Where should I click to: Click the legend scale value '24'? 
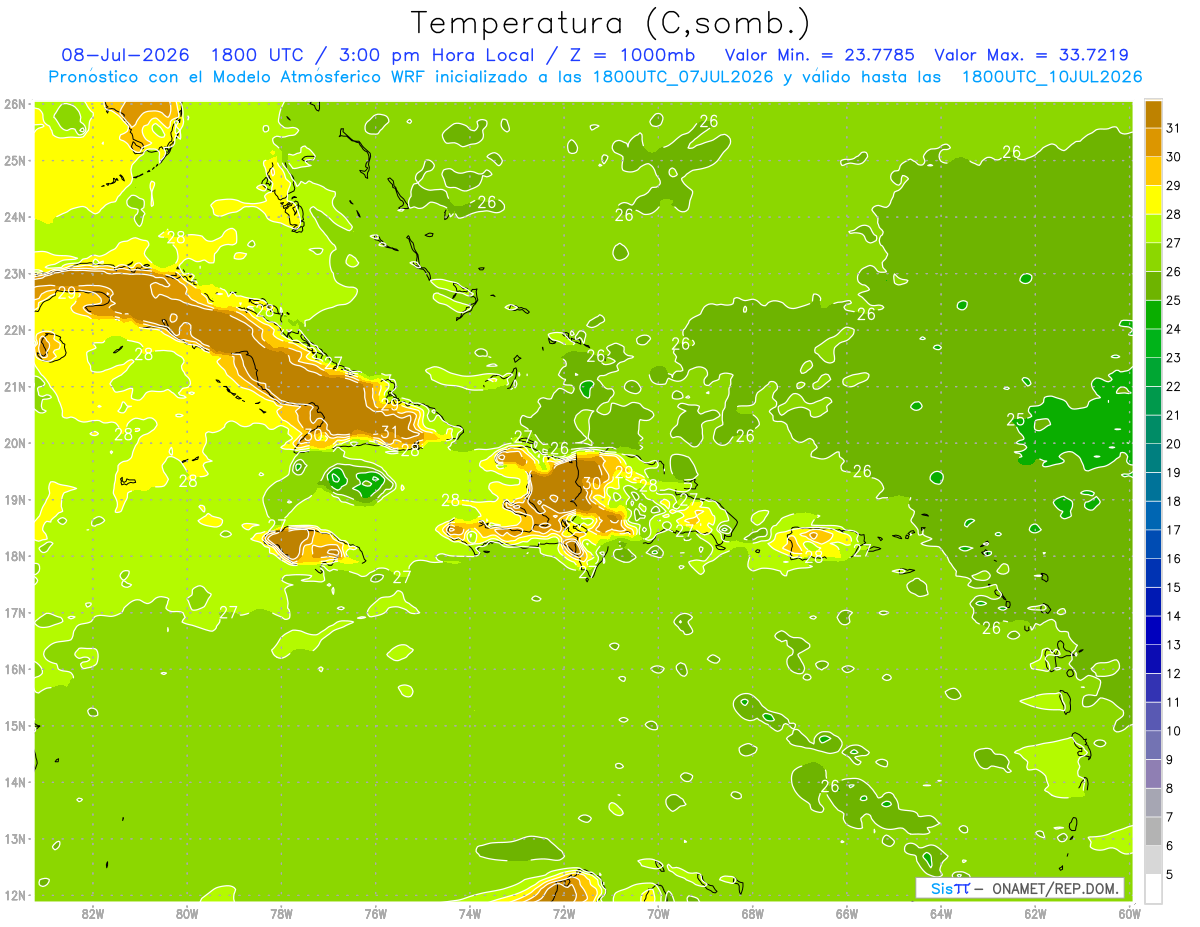click(x=1174, y=329)
